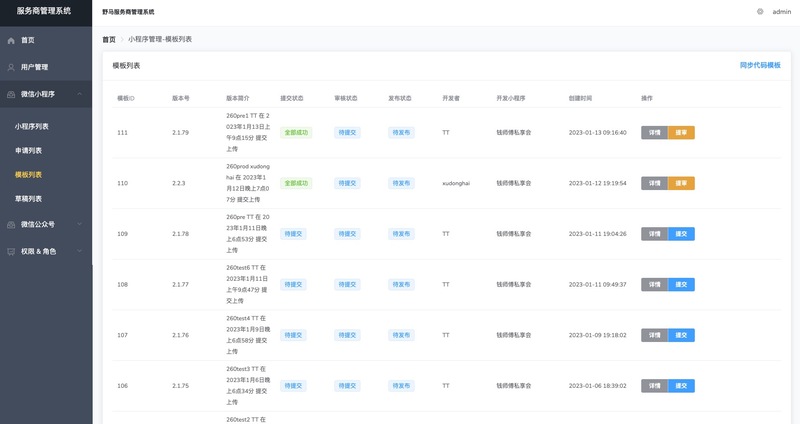Click the 微信小程序 sidebar icon

(11, 94)
